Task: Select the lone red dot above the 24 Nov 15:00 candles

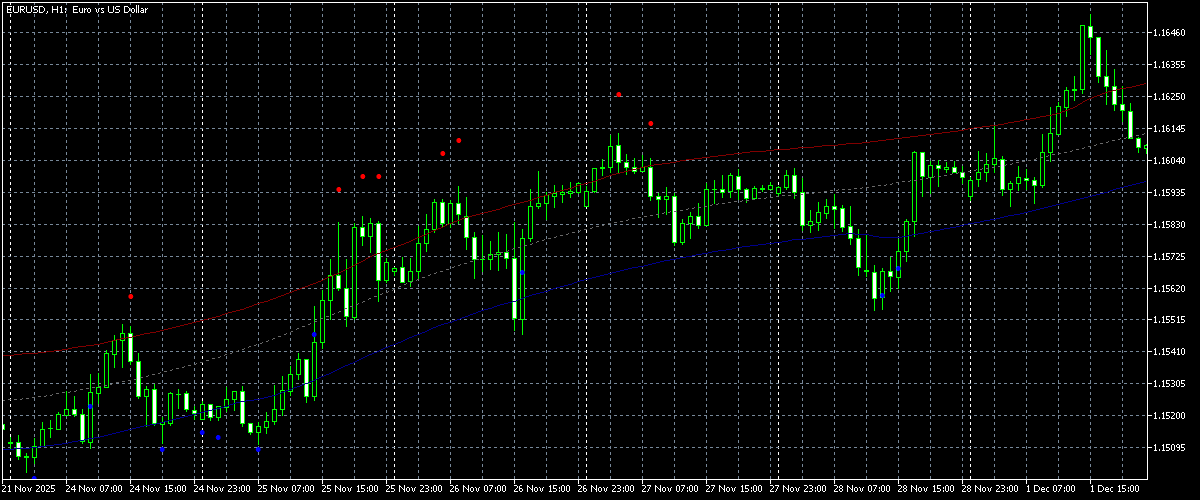Action: click(131, 296)
